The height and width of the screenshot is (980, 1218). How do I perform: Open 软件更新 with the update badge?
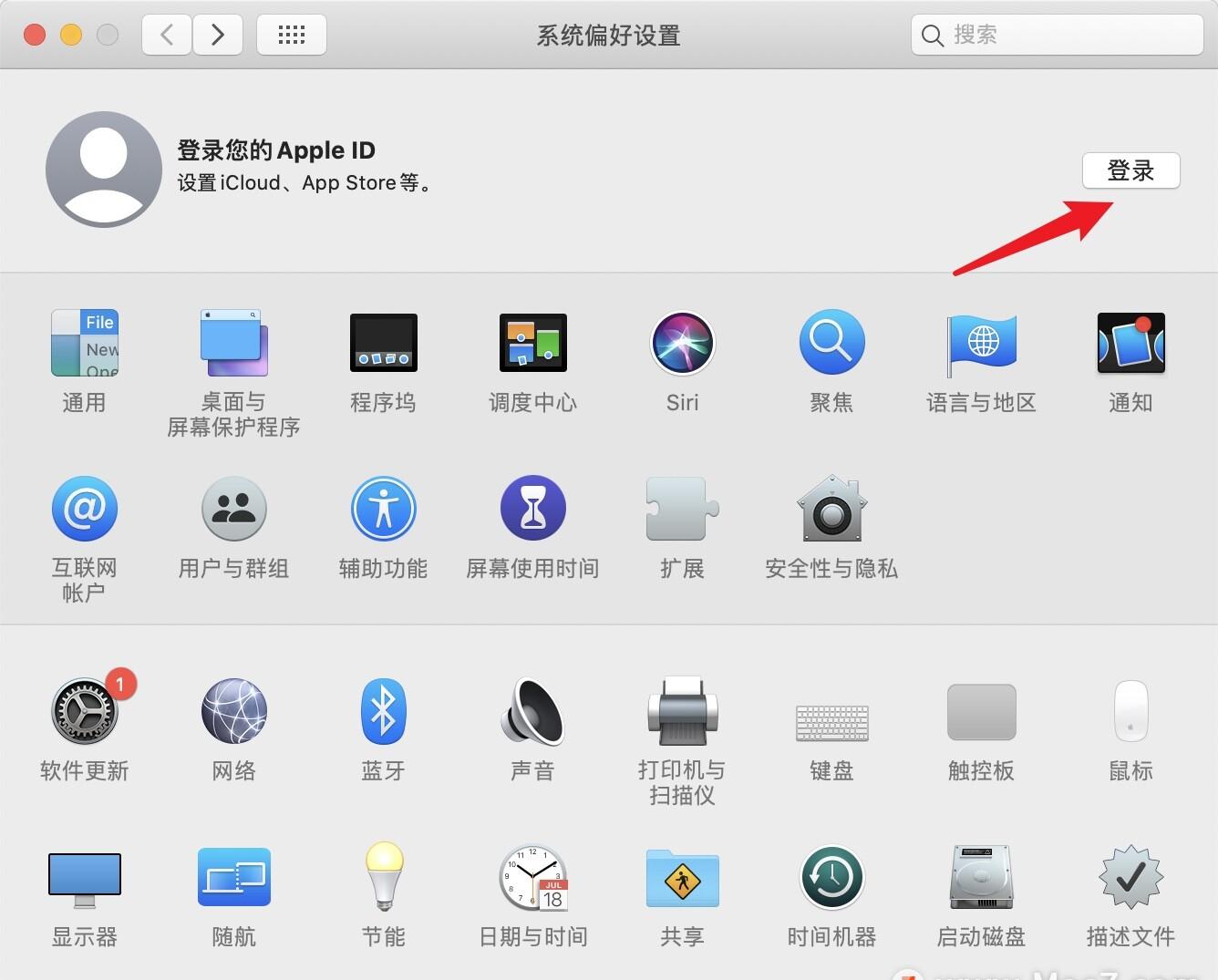pyautogui.click(x=84, y=711)
